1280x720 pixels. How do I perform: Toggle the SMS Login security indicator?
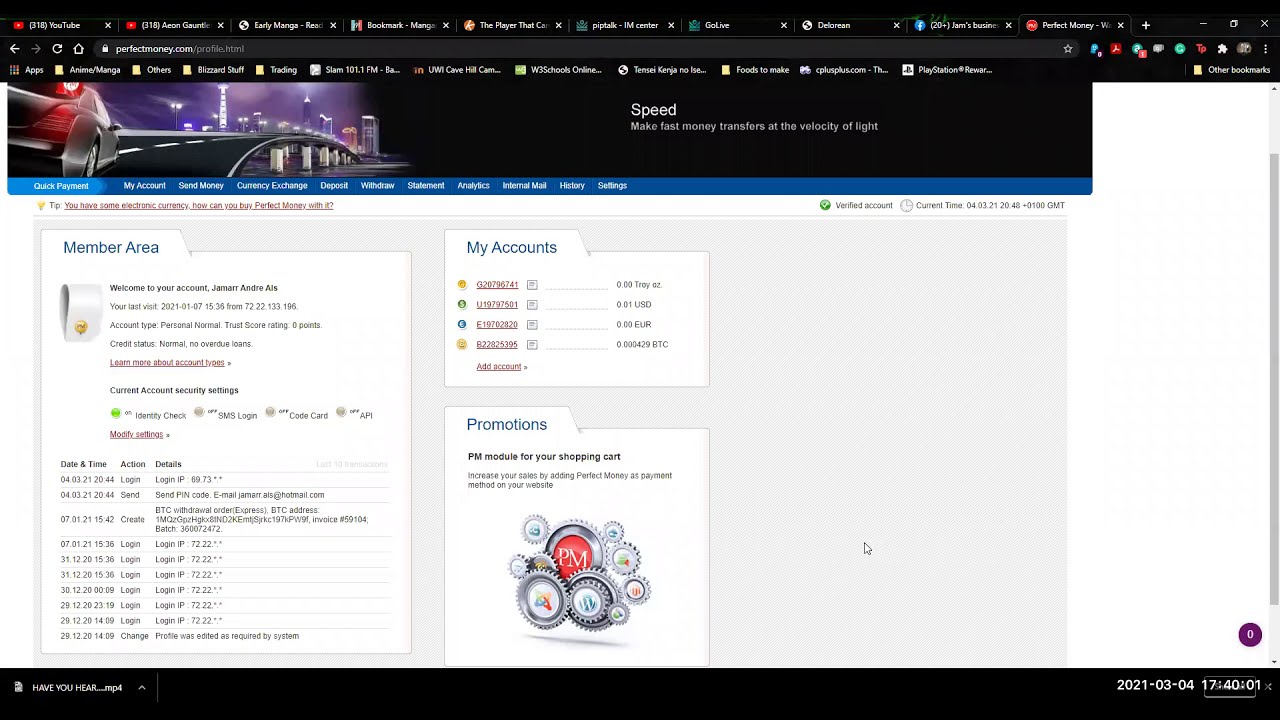click(x=199, y=412)
